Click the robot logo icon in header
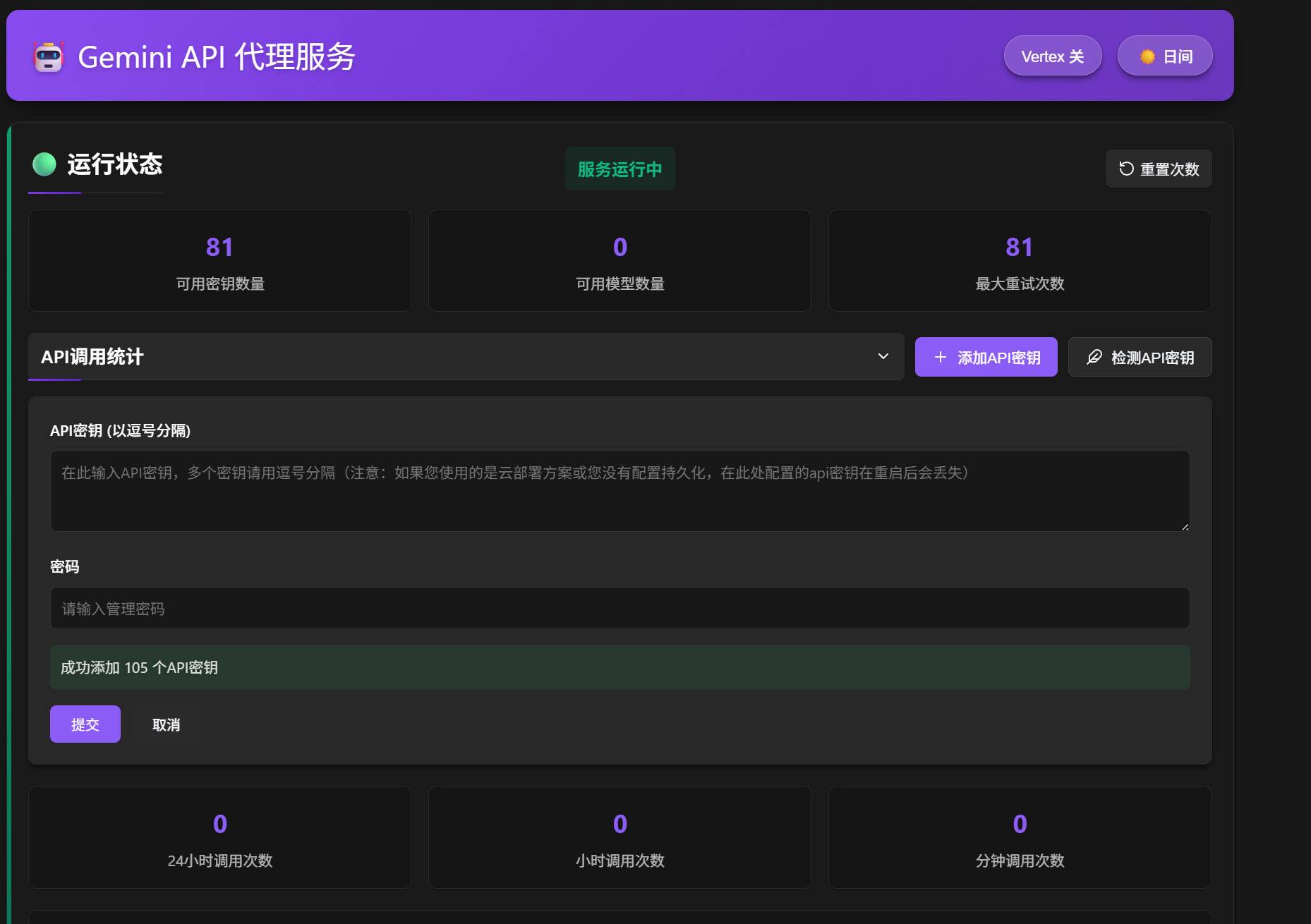Image resolution: width=1311 pixels, height=924 pixels. tap(49, 56)
